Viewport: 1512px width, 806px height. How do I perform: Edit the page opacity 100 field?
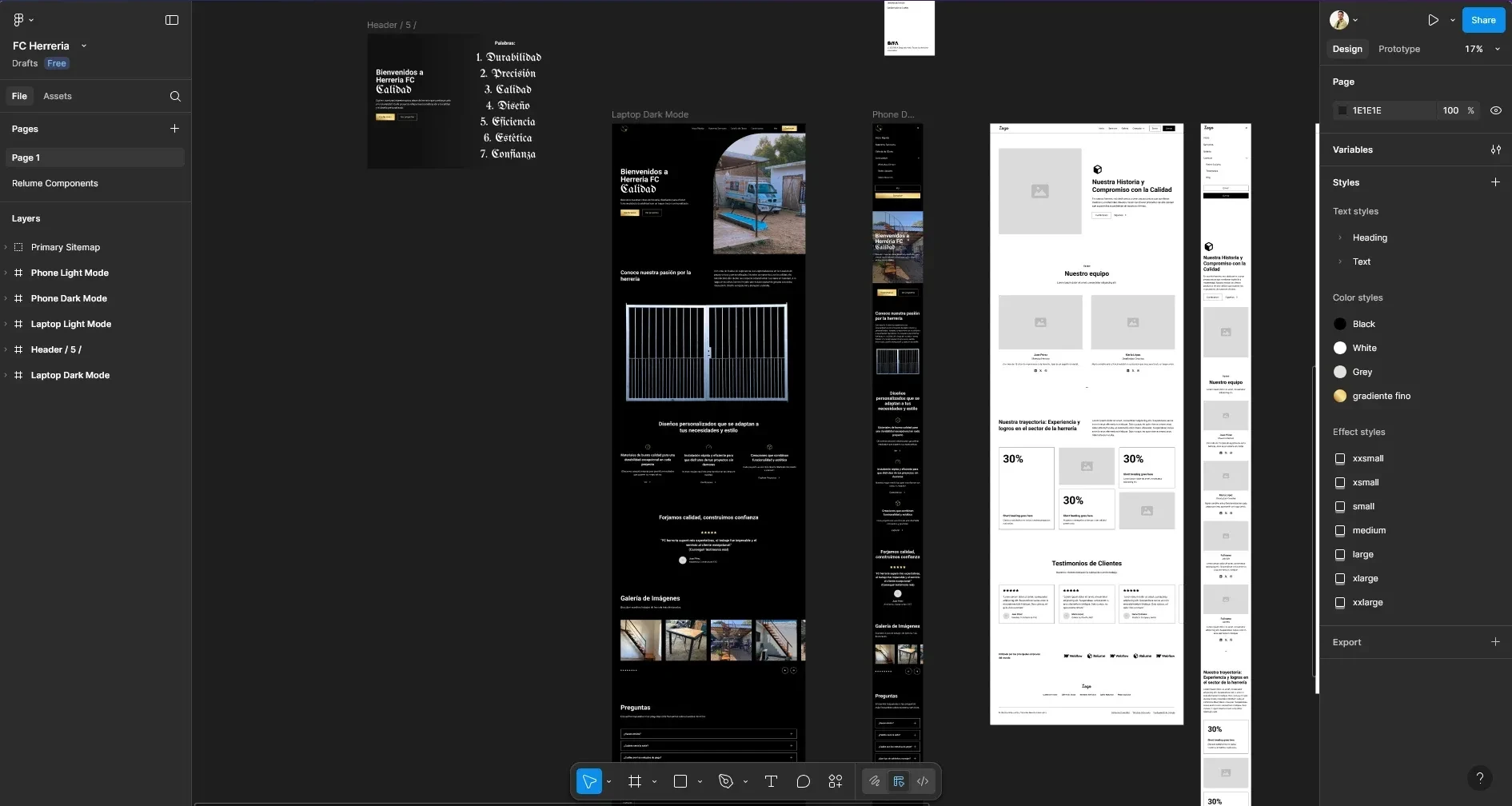point(1450,110)
